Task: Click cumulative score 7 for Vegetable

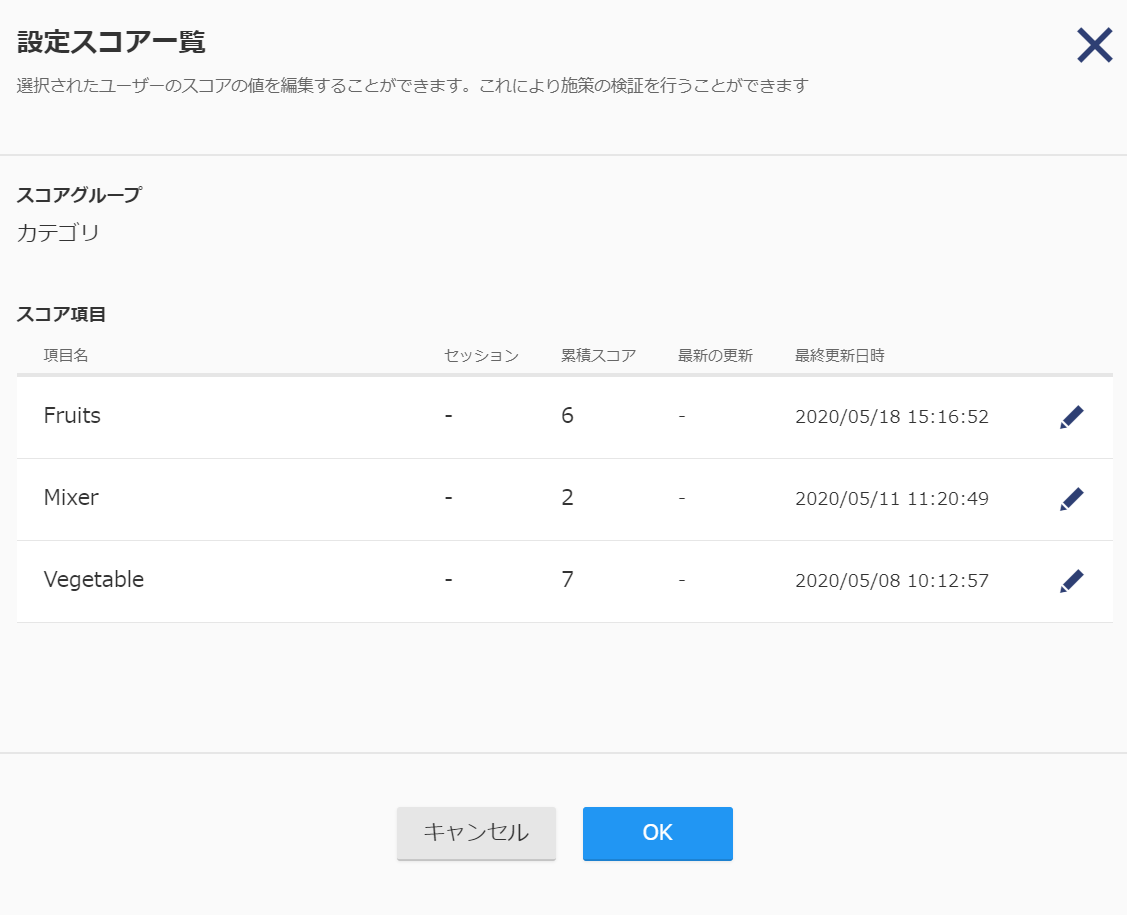Action: 567,579
